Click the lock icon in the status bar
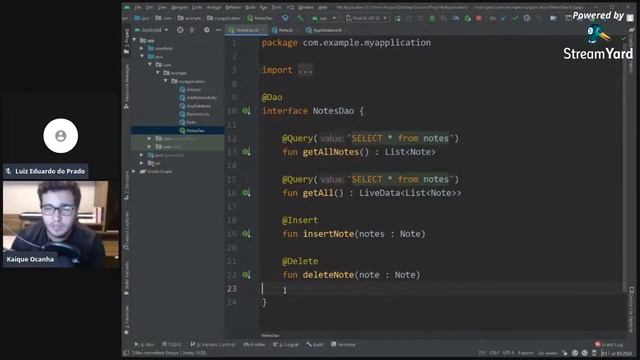This screenshot has height=360, width=640. 565,353
